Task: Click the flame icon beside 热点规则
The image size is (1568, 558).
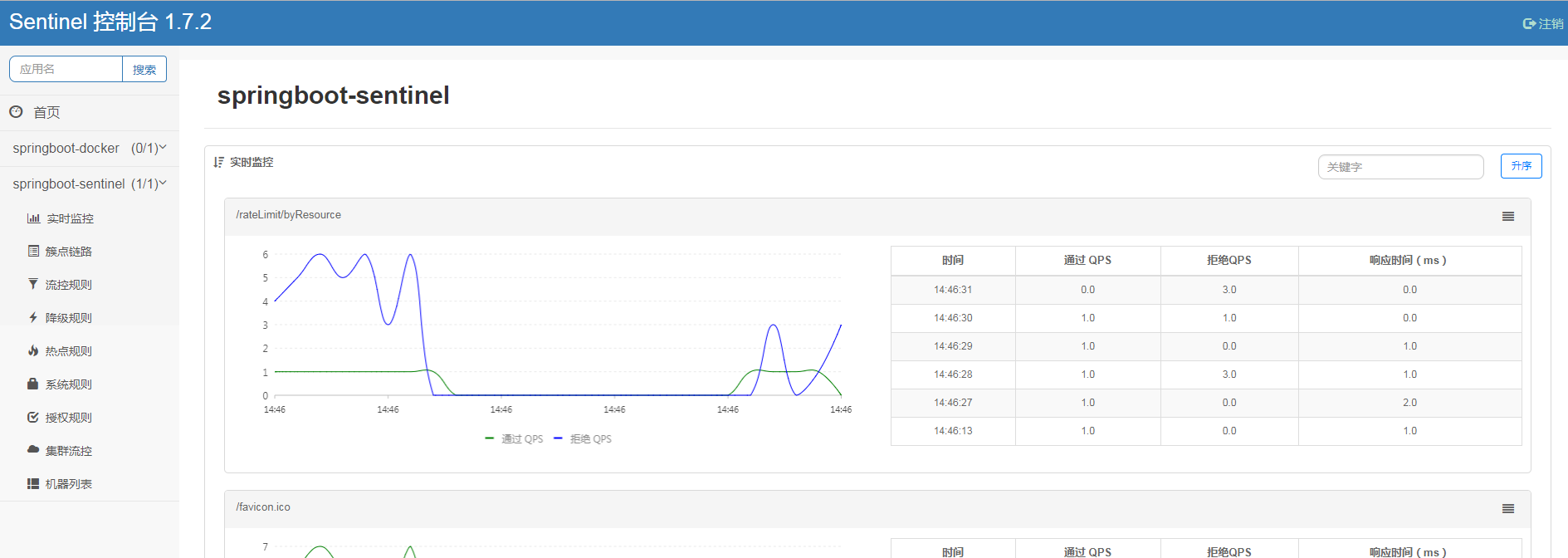Action: click(x=33, y=350)
